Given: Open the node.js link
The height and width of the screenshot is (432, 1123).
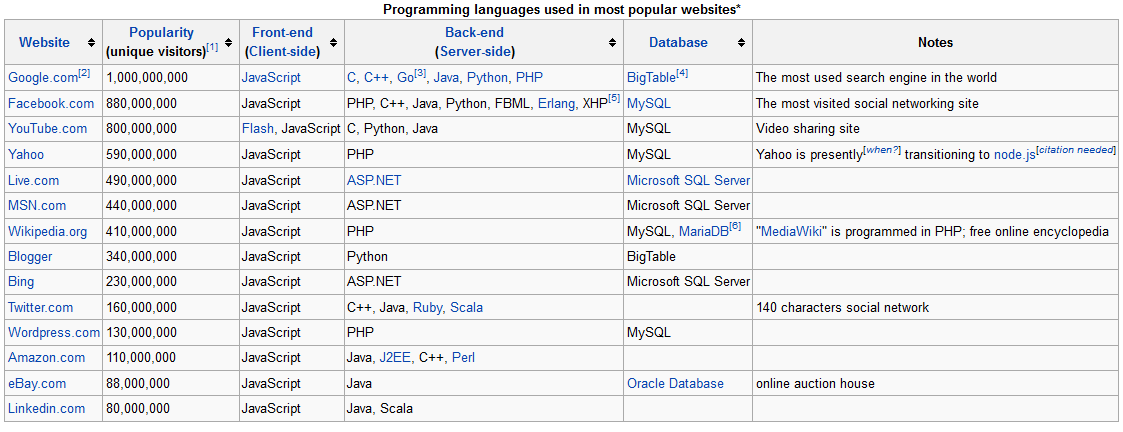Looking at the screenshot, I should point(1015,154).
